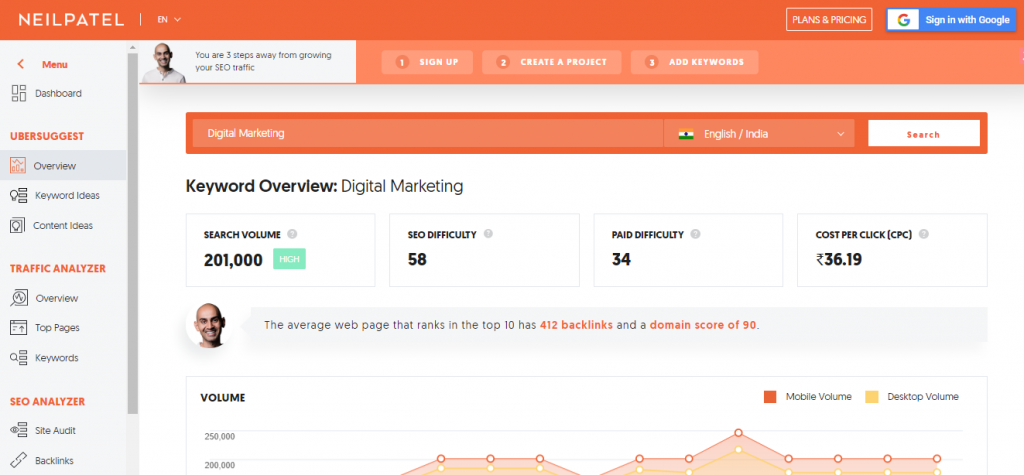Click the step 3 number badge
Viewport: 1024px width, 475px height.
[x=651, y=62]
